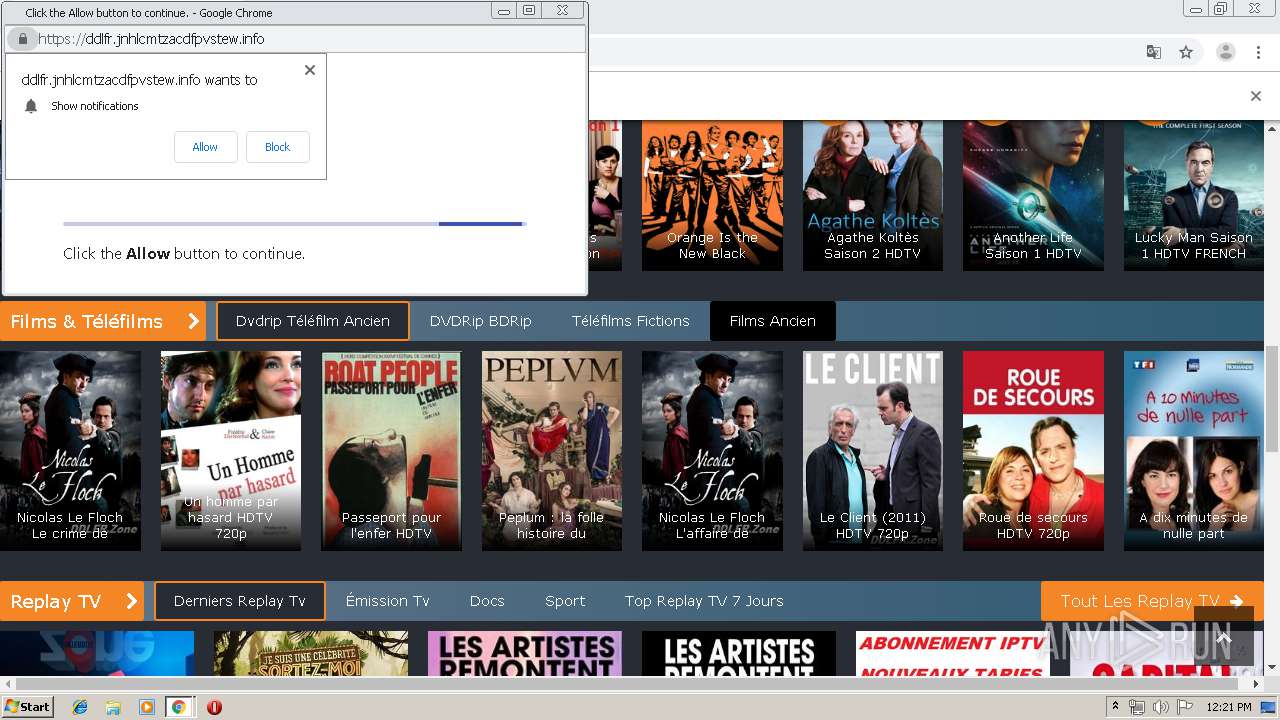1280x720 pixels.
Task: Open Windows Media Player from taskbar
Action: point(146,707)
